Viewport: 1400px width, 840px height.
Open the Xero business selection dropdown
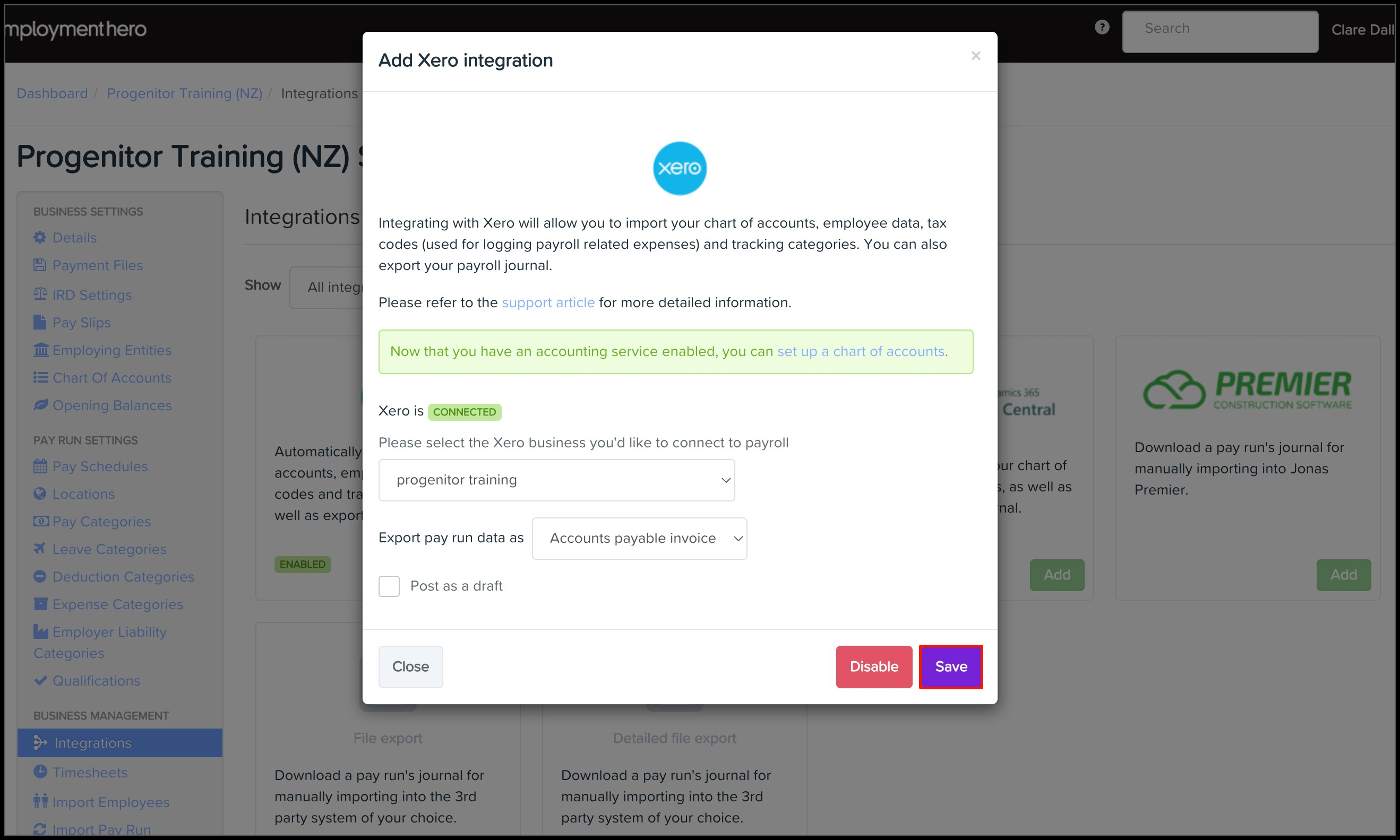click(x=556, y=480)
